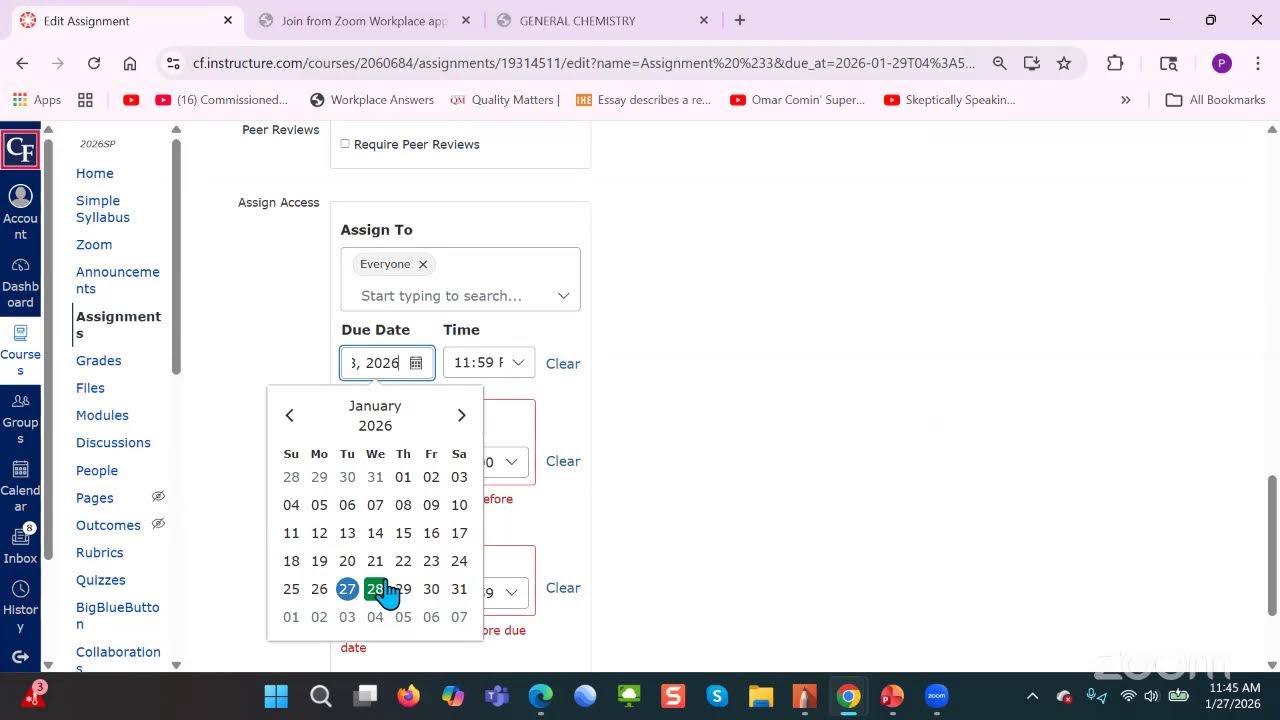Bookmark this page with the star icon
Screen dimensions: 1280x720
click(x=1064, y=63)
